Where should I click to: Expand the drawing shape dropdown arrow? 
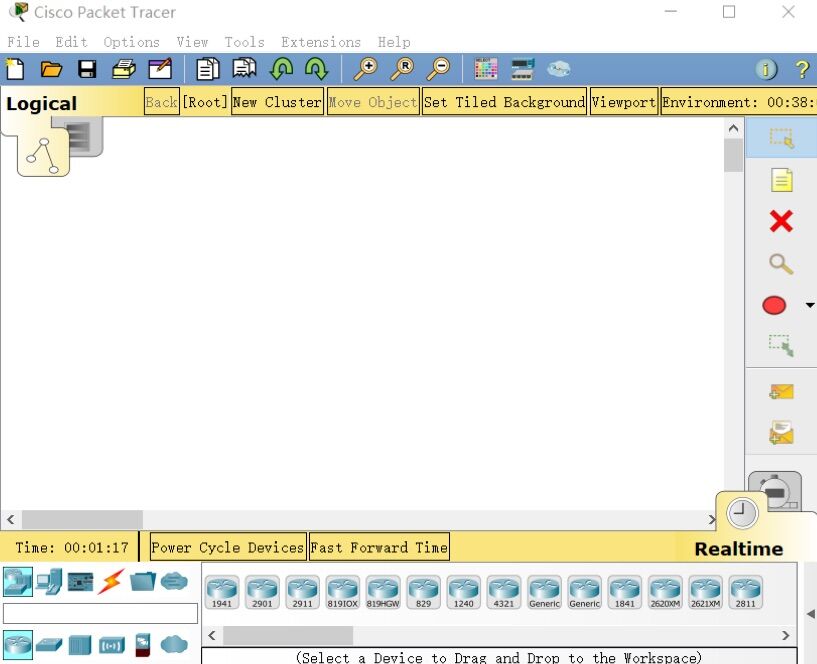810,305
